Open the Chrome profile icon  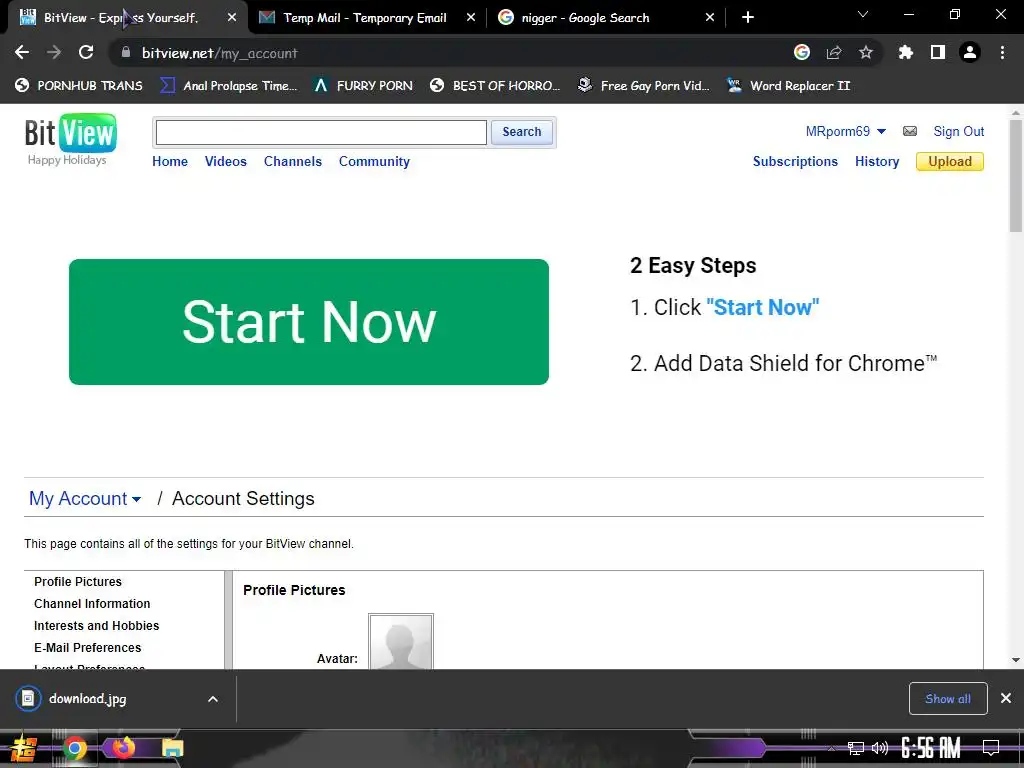tap(970, 53)
